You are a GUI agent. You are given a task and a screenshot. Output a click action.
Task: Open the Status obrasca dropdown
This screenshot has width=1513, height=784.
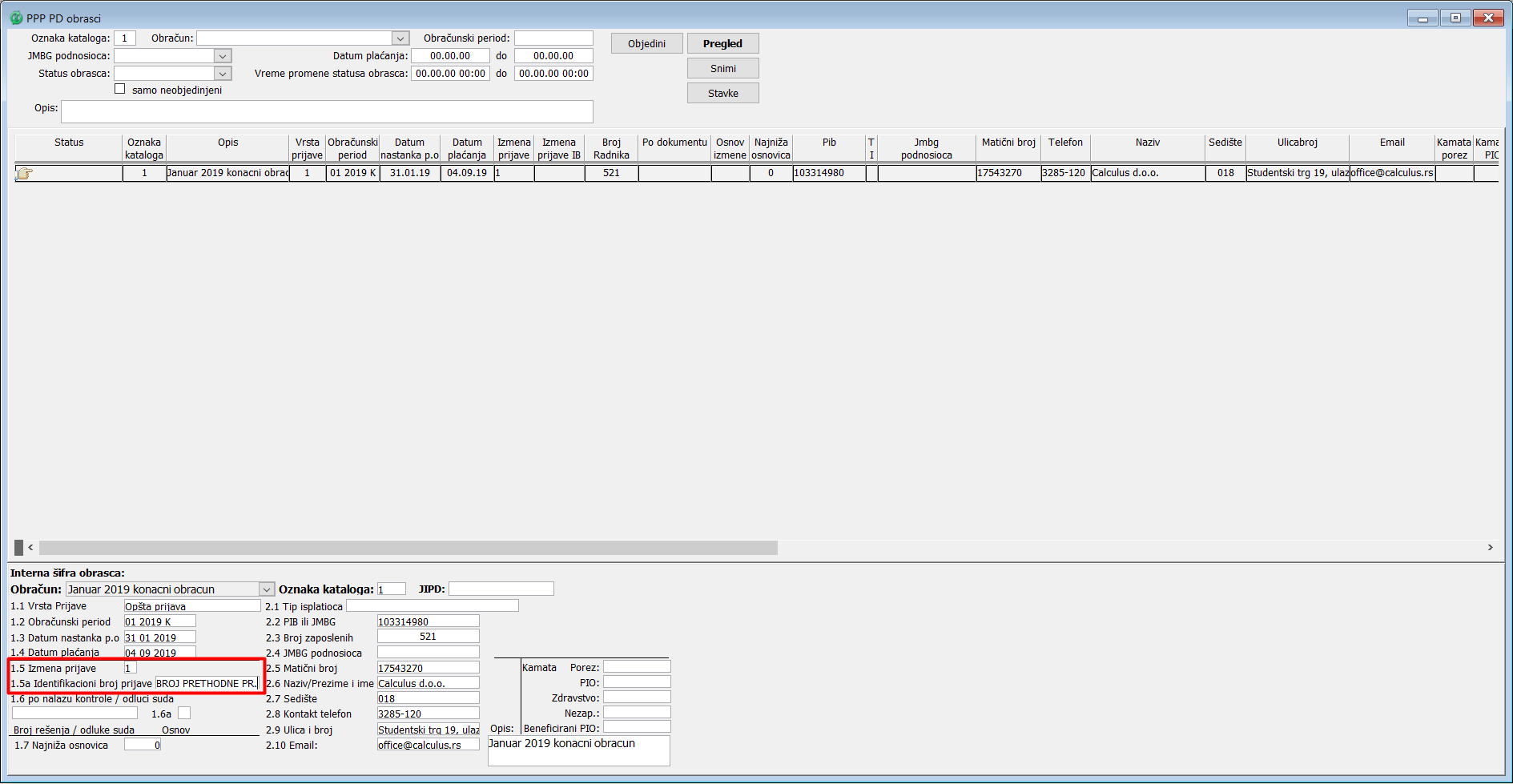coord(223,74)
